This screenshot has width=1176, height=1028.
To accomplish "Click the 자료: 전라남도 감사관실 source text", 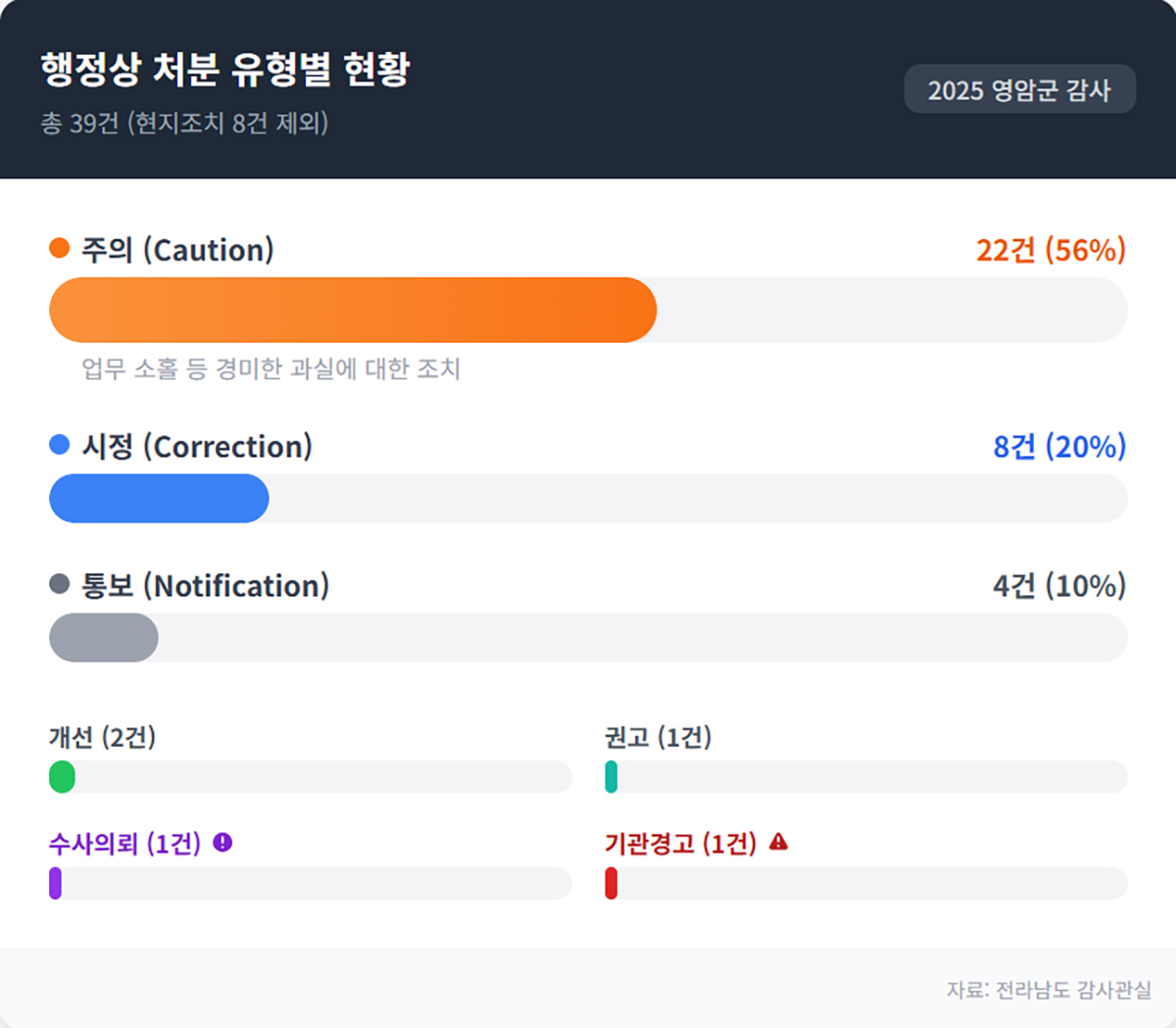I will [x=1049, y=990].
